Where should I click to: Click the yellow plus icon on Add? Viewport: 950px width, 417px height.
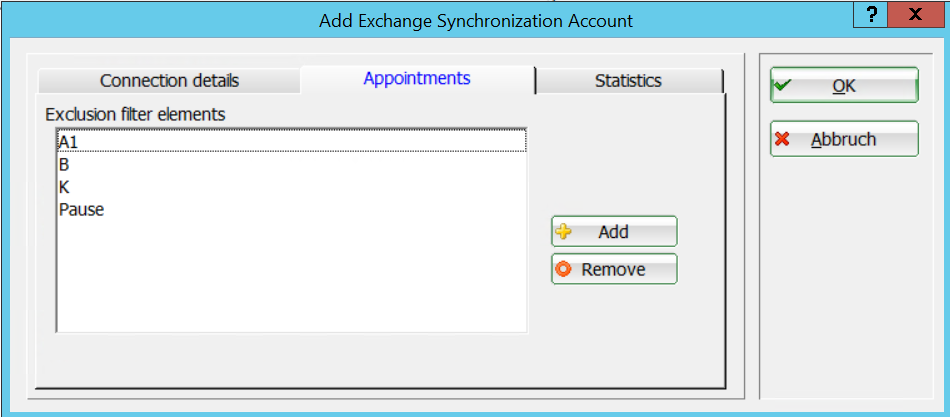point(563,232)
